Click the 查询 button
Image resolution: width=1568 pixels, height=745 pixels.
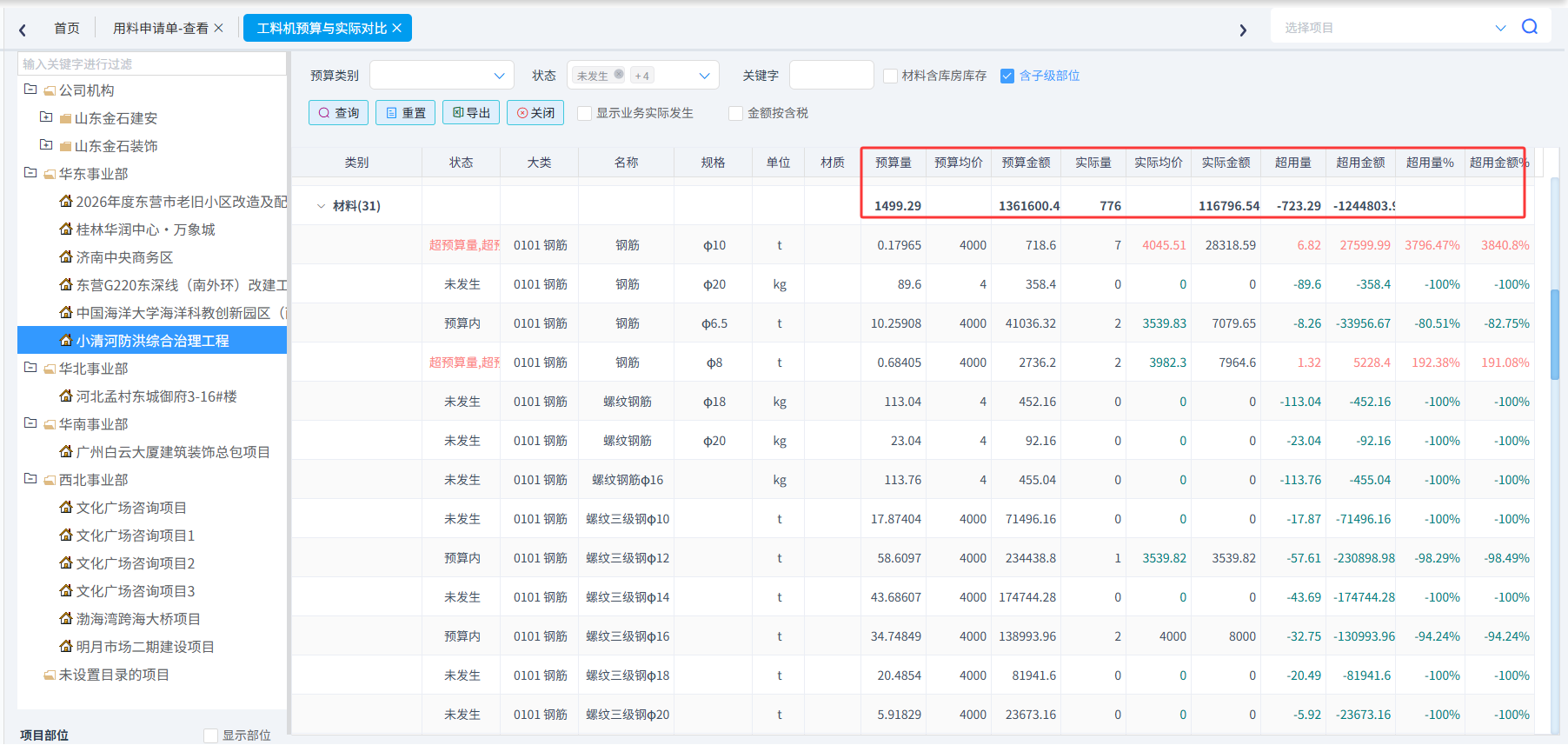coord(339,113)
